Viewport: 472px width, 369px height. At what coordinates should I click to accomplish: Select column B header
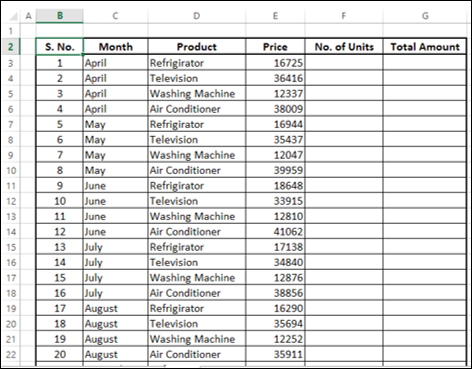(x=60, y=16)
